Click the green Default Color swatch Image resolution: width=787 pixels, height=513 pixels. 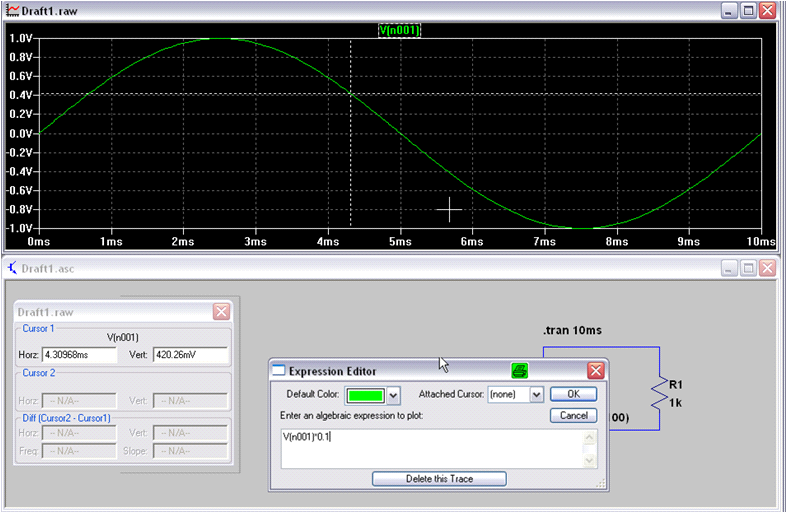pyautogui.click(x=365, y=396)
